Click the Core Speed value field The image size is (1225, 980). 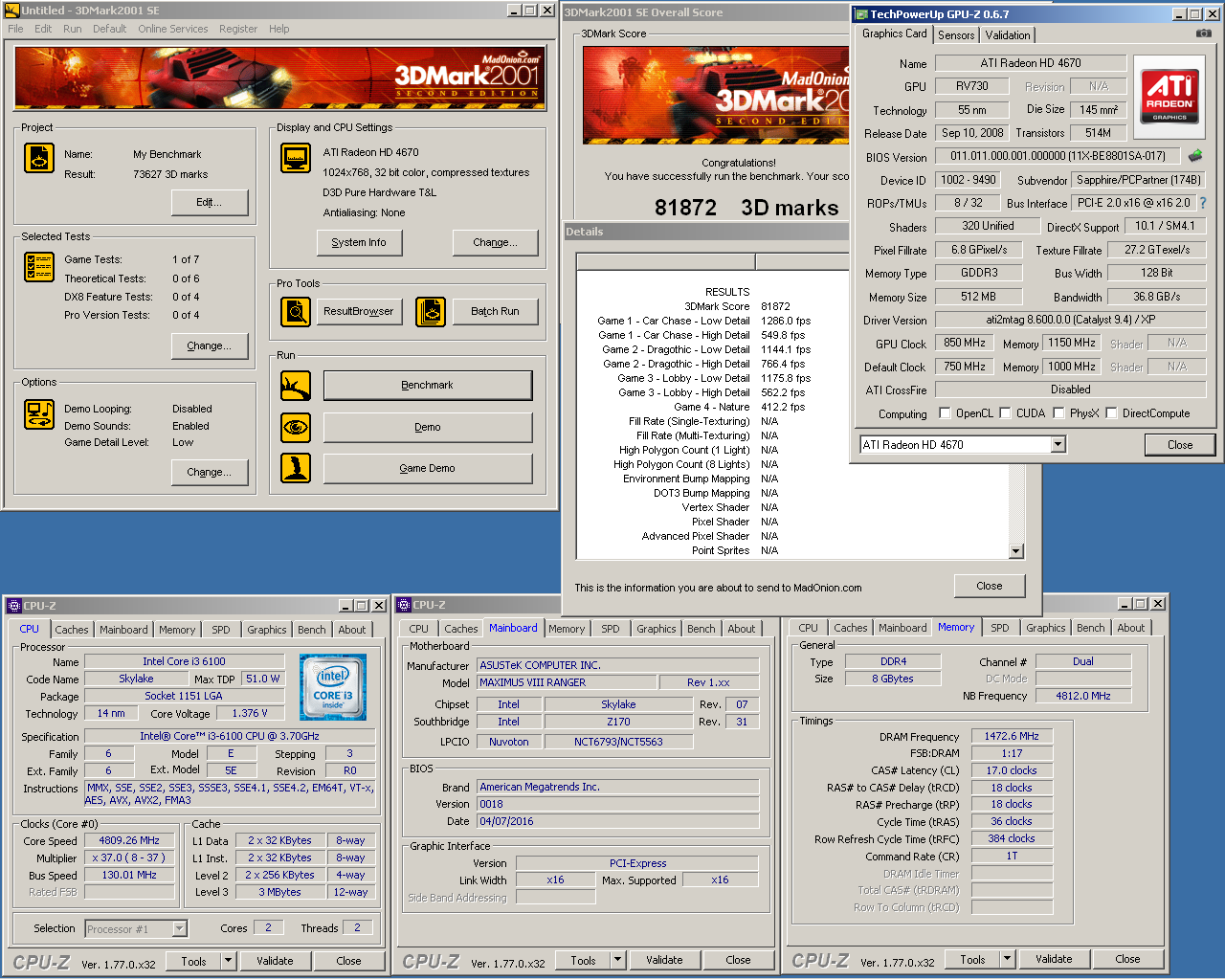point(129,840)
